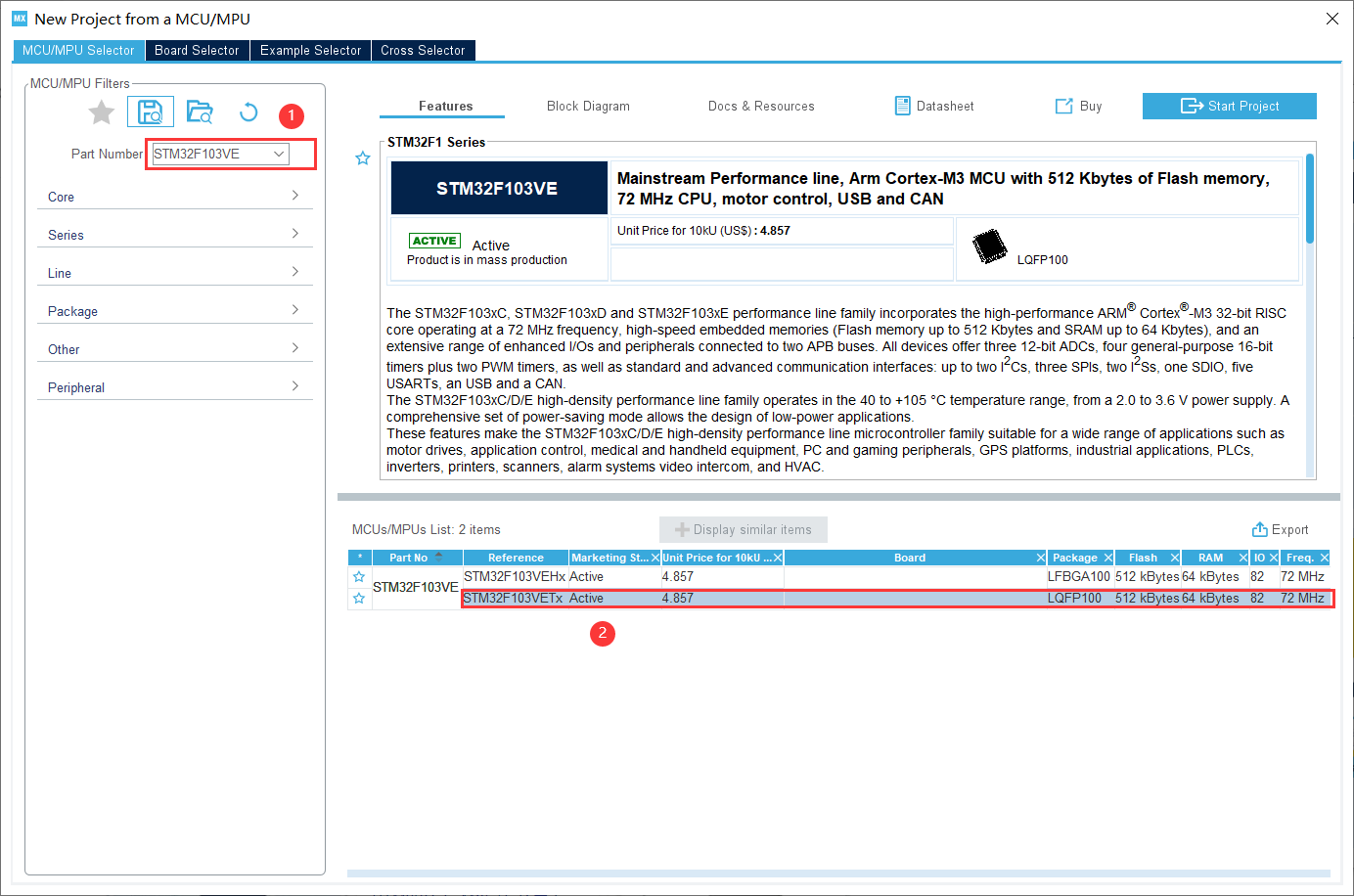Click the Start Project button
Viewport: 1354px width, 896px height.
1229,106
